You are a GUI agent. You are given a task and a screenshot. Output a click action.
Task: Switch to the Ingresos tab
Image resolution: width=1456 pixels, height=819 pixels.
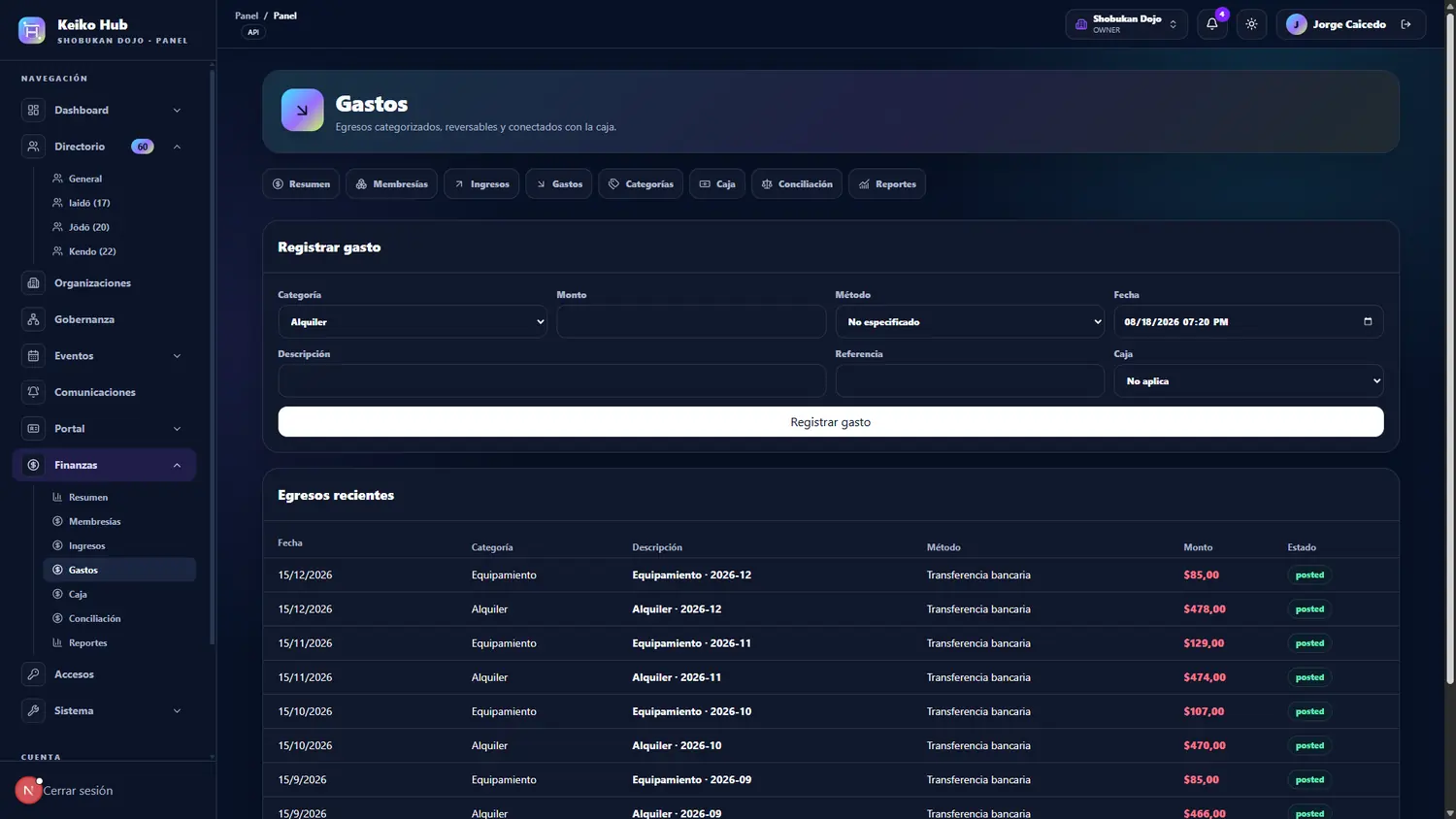tap(481, 184)
